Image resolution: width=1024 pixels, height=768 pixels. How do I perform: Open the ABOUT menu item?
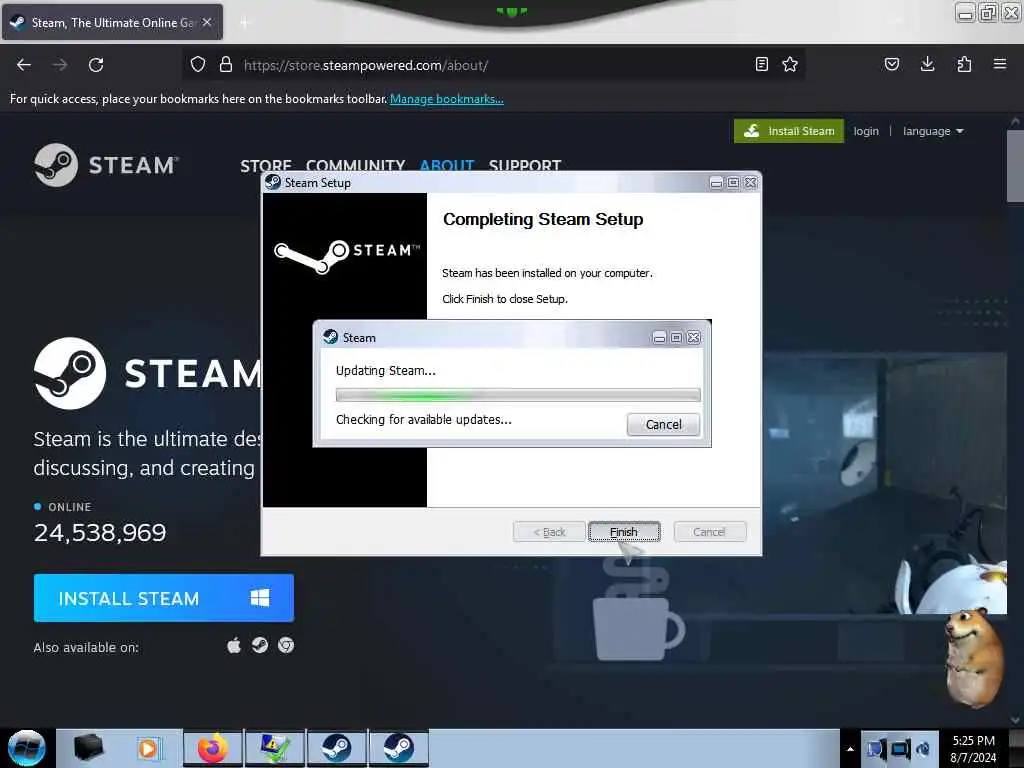click(447, 165)
